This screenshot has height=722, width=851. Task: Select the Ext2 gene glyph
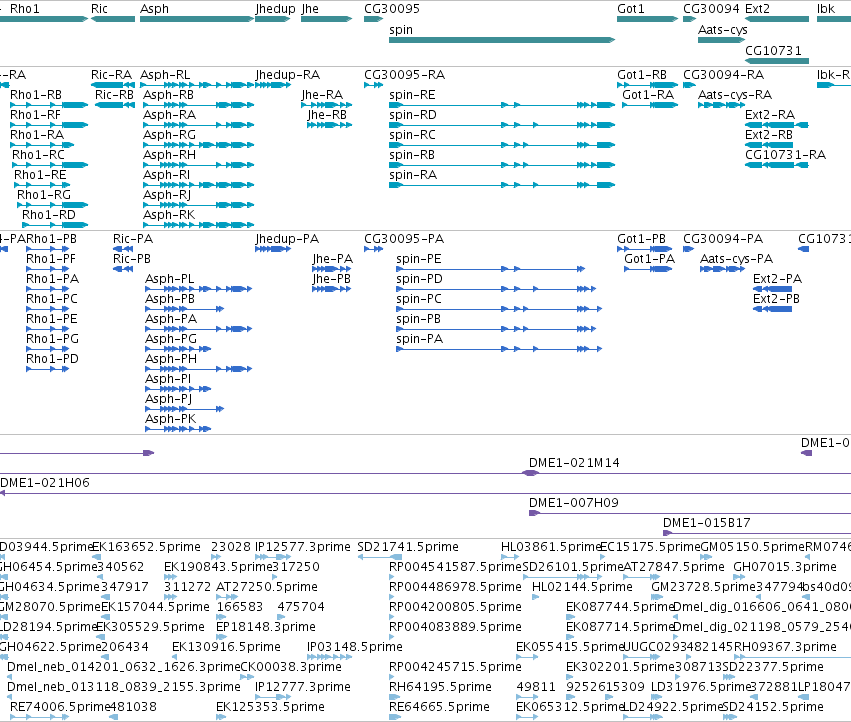click(x=777, y=19)
